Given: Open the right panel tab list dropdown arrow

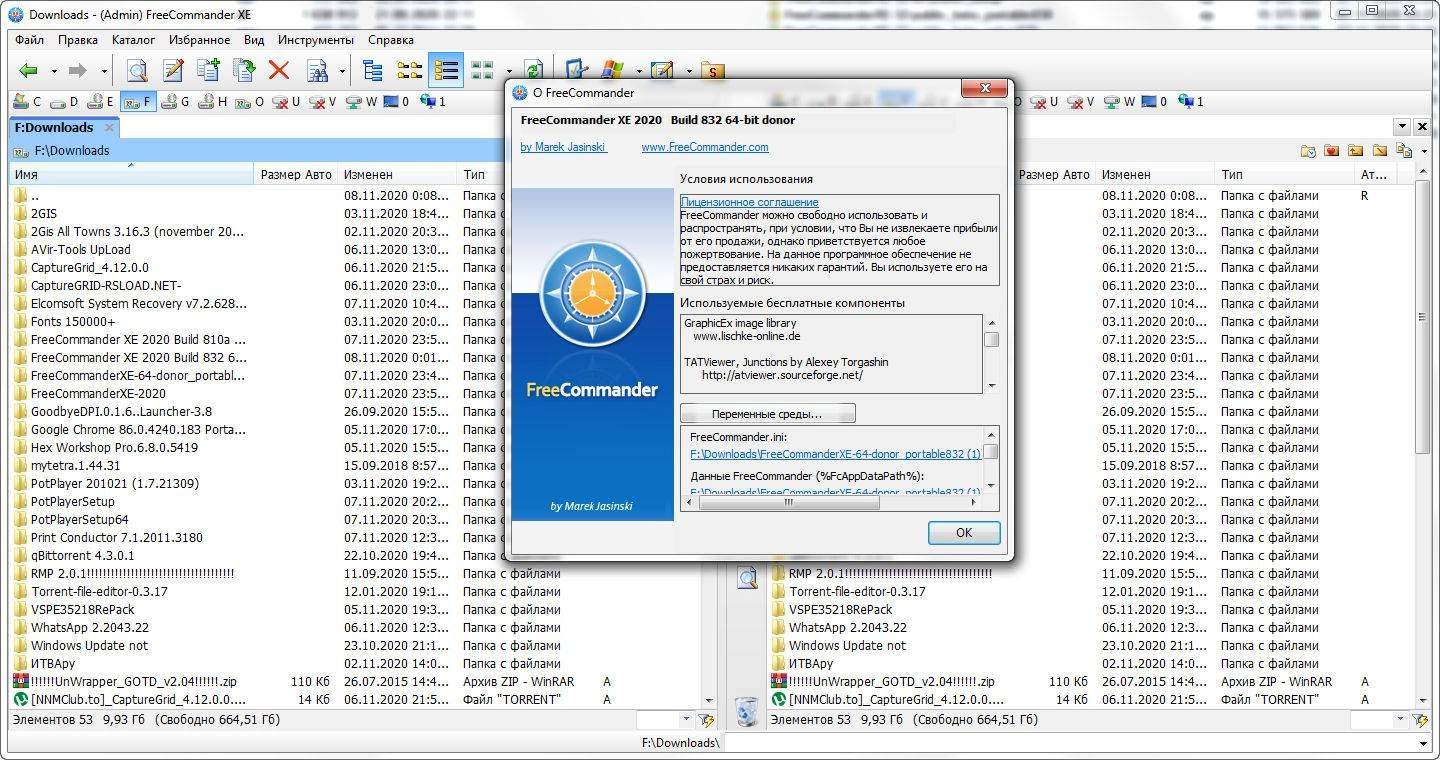Looking at the screenshot, I should click(x=1402, y=127).
